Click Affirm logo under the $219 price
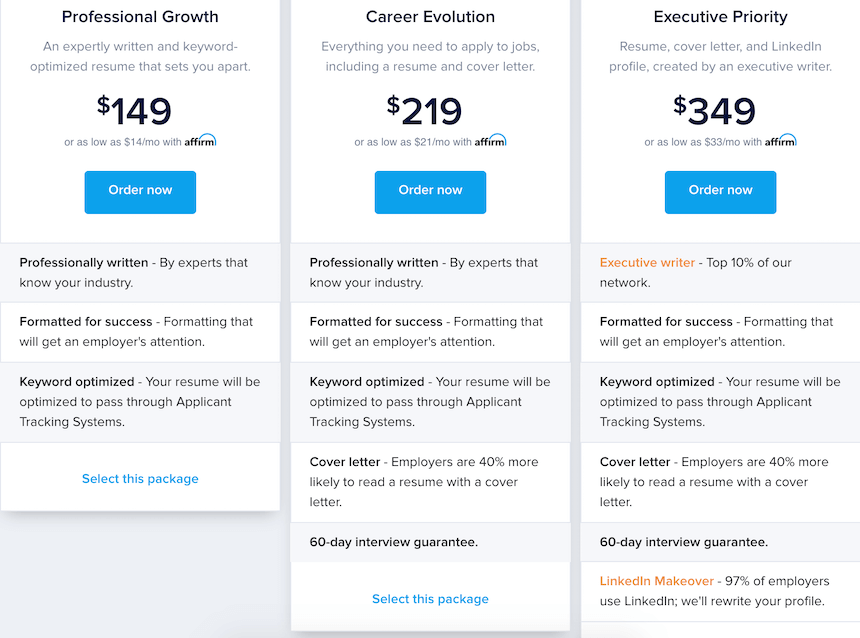The height and width of the screenshot is (638, 860). [x=490, y=141]
